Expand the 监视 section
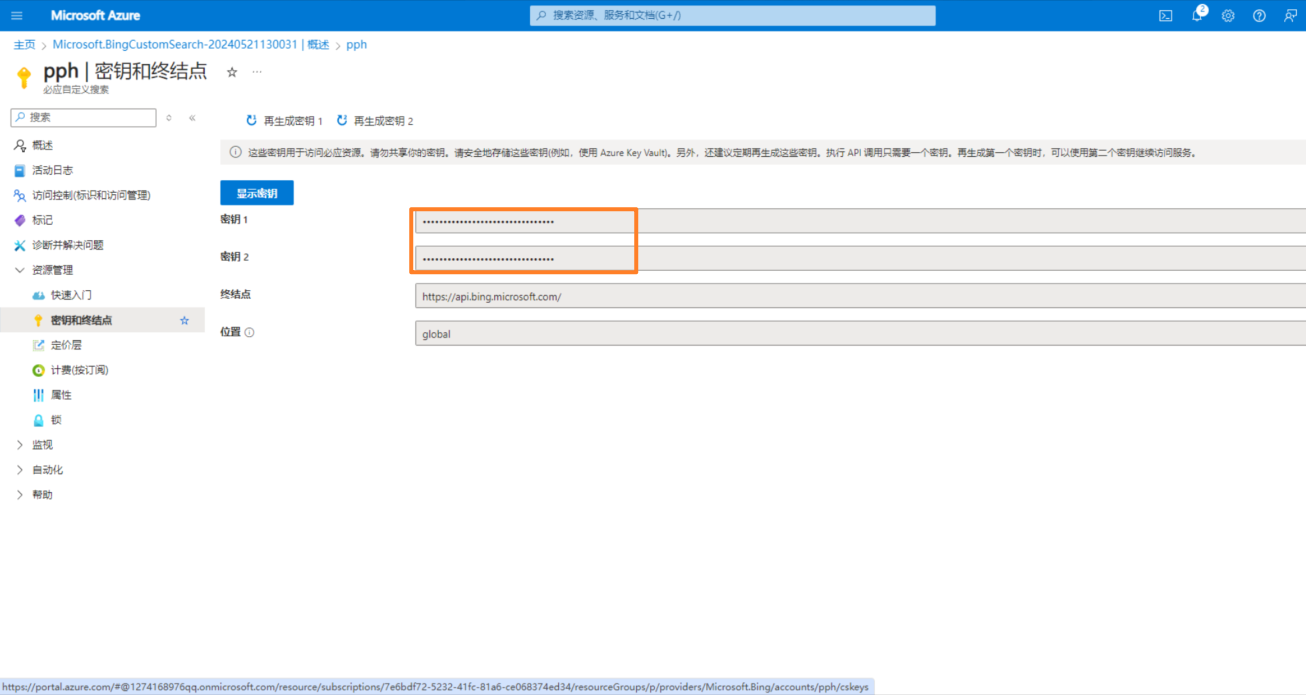The image size is (1306, 695). click(40, 444)
